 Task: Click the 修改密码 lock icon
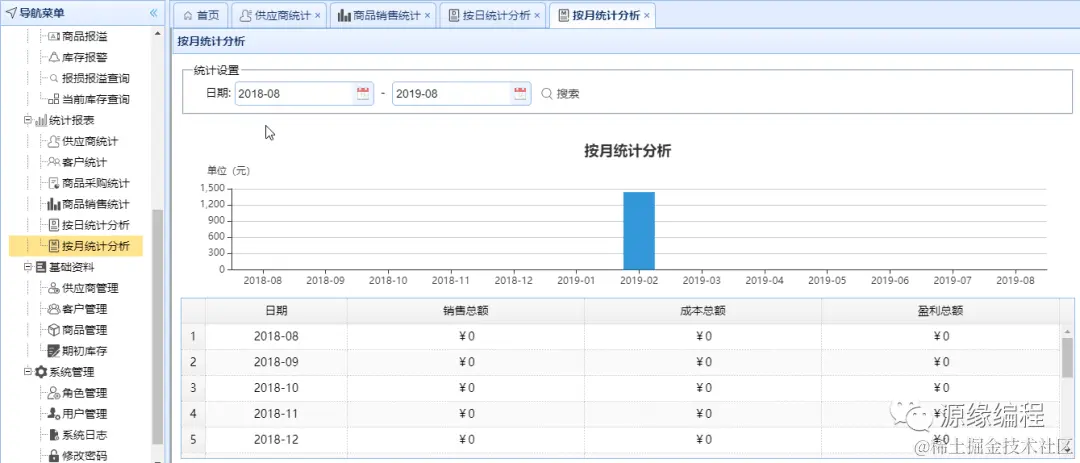[x=54, y=455]
